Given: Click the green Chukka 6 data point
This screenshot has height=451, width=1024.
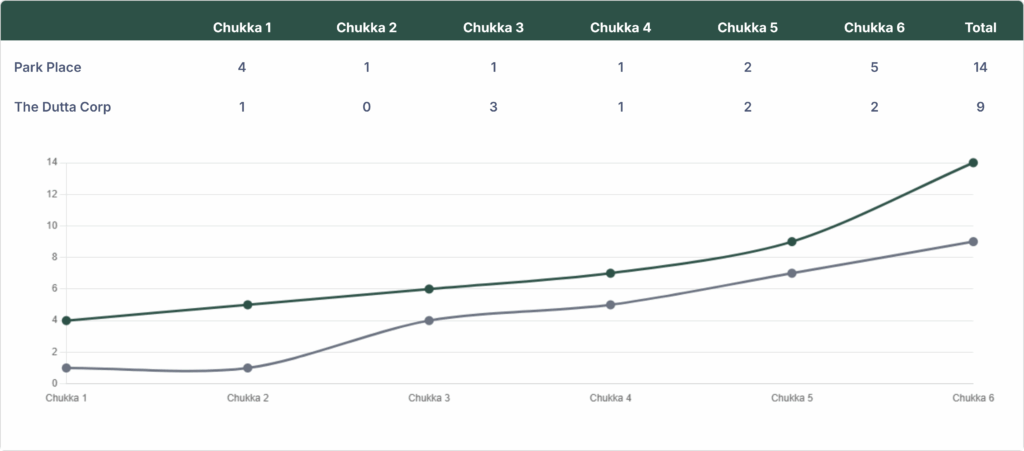Looking at the screenshot, I should pyautogui.click(x=973, y=163).
